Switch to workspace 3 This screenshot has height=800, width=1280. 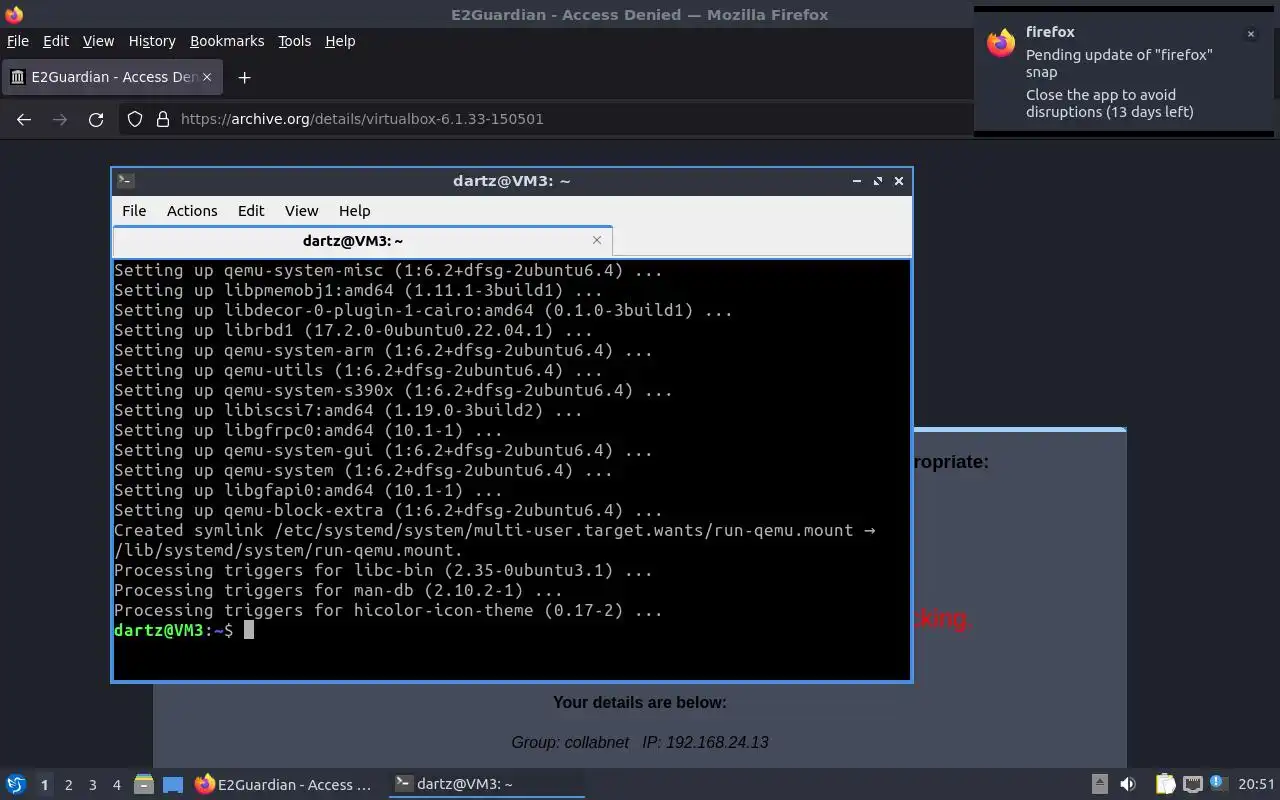(x=93, y=785)
